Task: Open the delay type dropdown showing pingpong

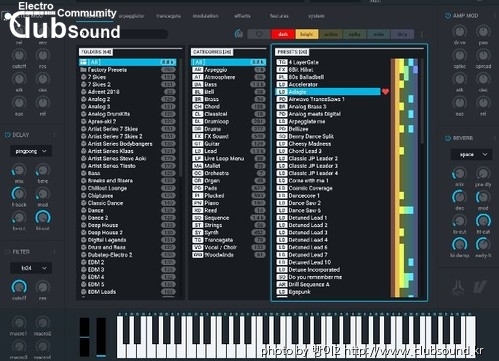Action: (31, 151)
